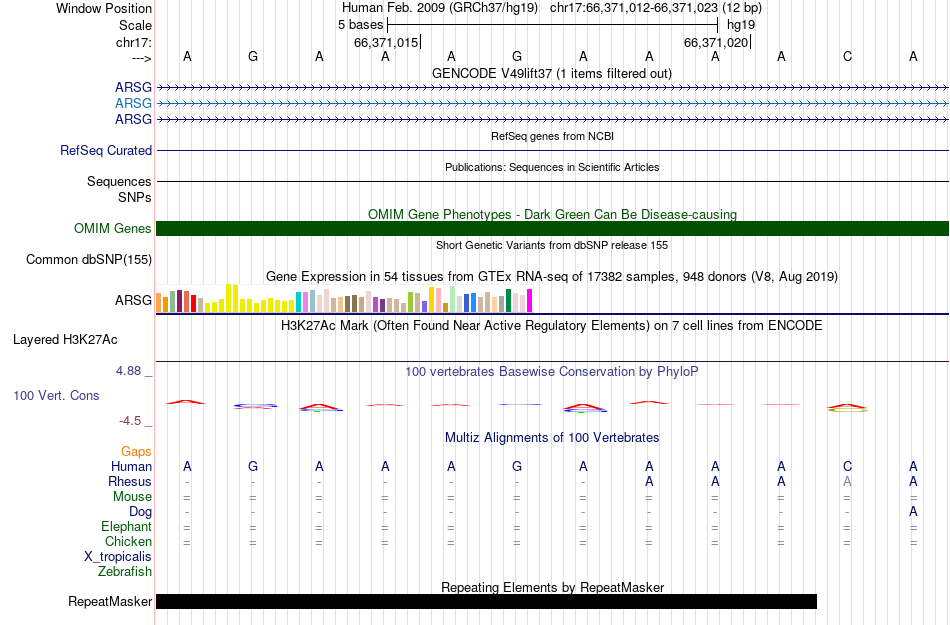Image resolution: width=950 pixels, height=625 pixels.
Task: Click the Scale label
Action: [135, 25]
